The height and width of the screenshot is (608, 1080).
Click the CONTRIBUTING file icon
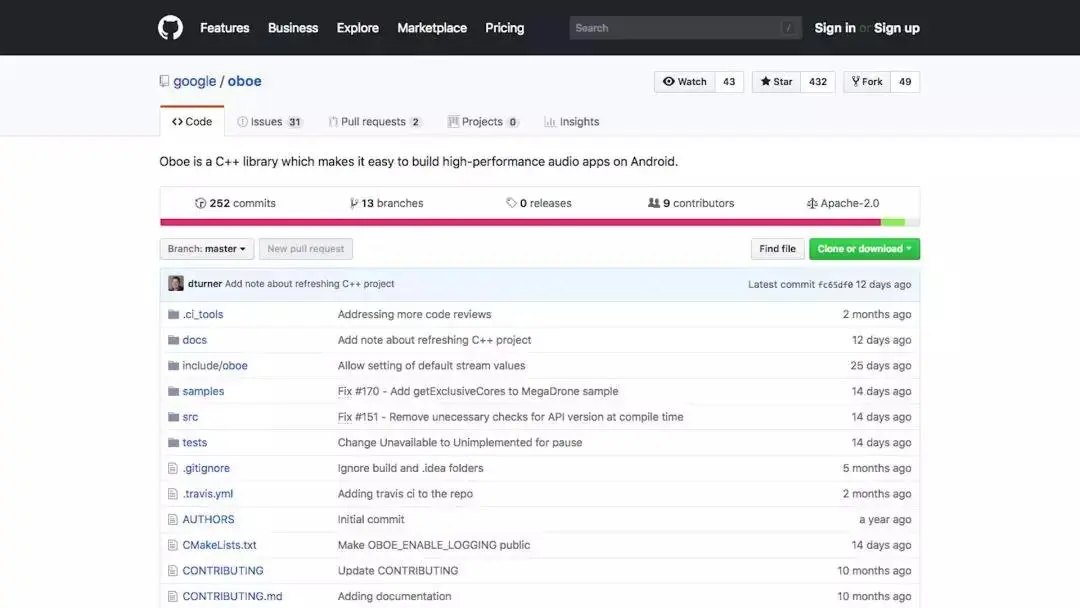173,571
